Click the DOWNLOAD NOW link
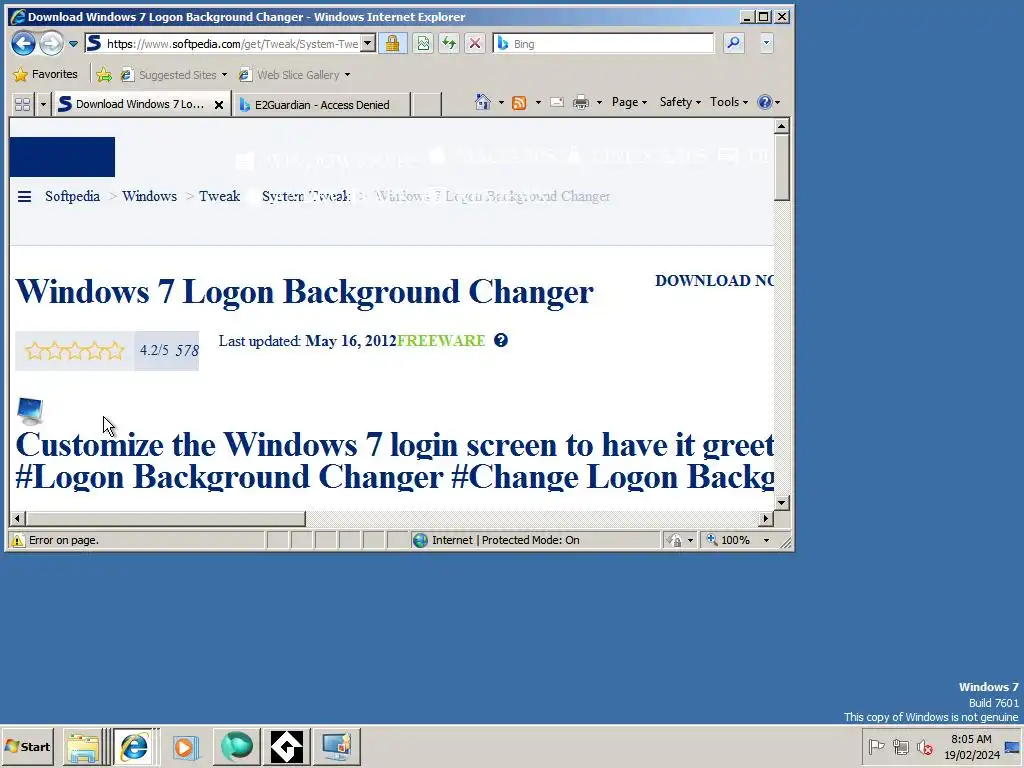Image resolution: width=1024 pixels, height=768 pixels. (x=714, y=281)
